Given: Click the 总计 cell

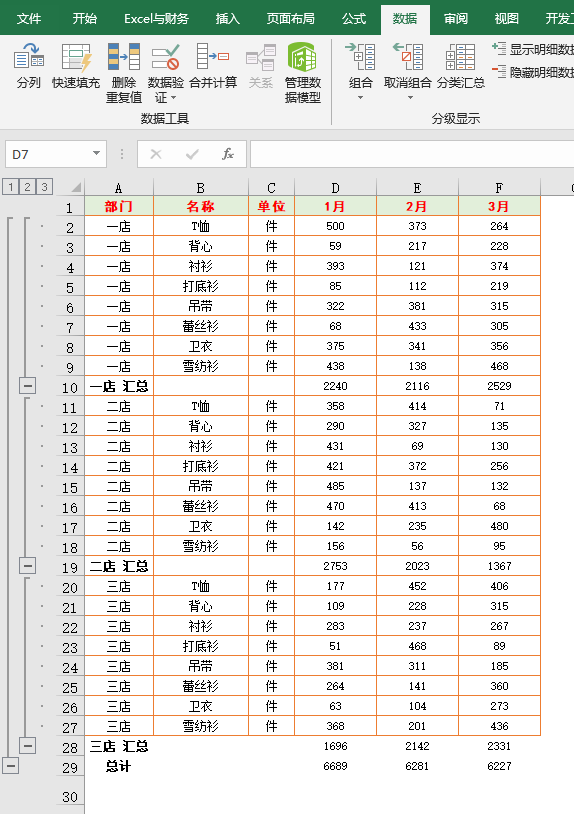Looking at the screenshot, I should 119,766.
